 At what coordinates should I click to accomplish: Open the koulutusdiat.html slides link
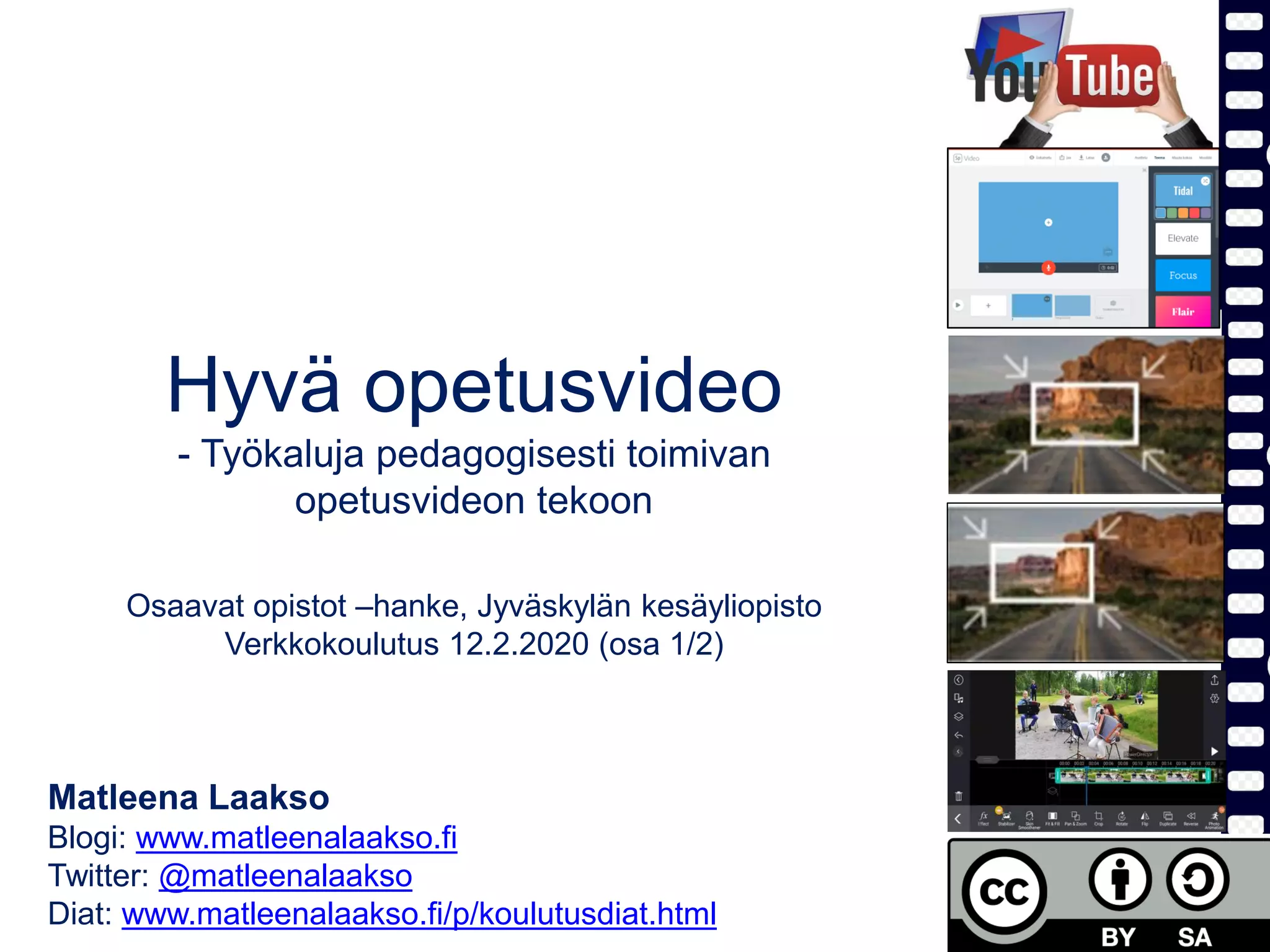(419, 914)
